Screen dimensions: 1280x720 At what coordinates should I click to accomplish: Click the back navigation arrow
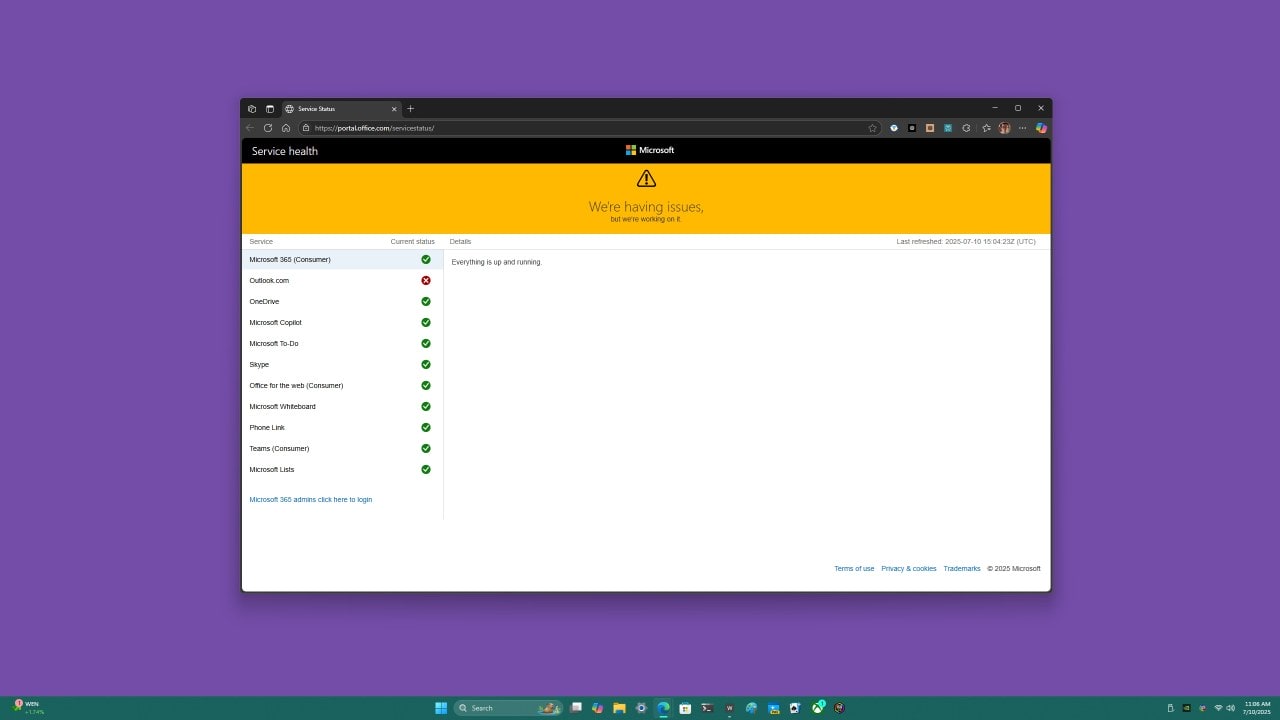pyautogui.click(x=249, y=128)
